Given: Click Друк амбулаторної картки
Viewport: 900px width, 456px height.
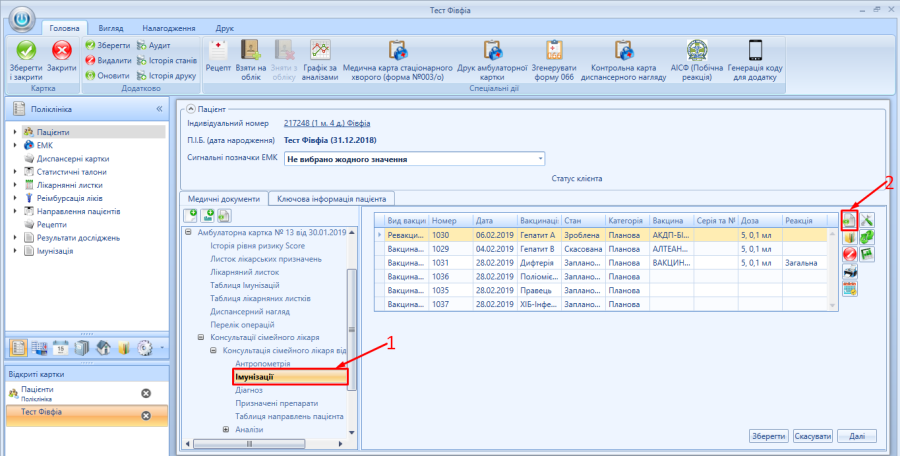Looking at the screenshot, I should [492, 51].
